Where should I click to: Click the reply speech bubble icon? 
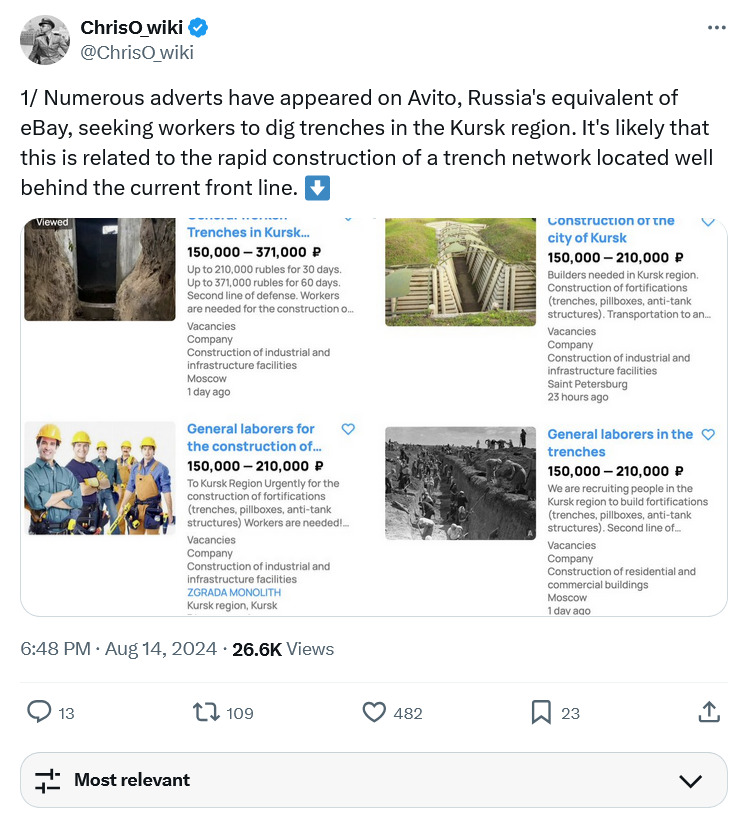(x=39, y=712)
